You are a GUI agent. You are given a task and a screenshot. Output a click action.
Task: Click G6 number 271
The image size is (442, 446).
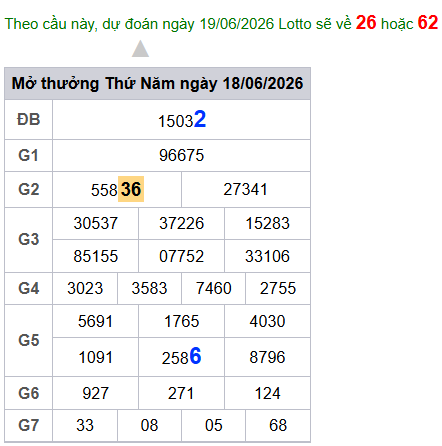click(x=181, y=393)
